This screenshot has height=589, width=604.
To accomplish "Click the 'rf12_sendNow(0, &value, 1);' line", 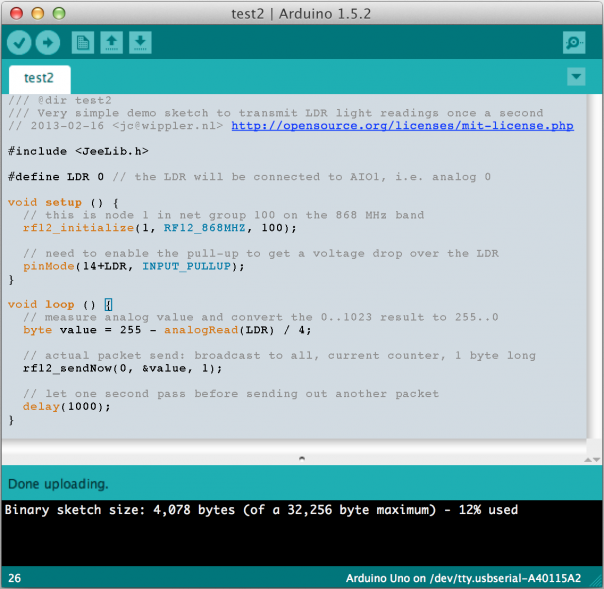I will point(122,368).
